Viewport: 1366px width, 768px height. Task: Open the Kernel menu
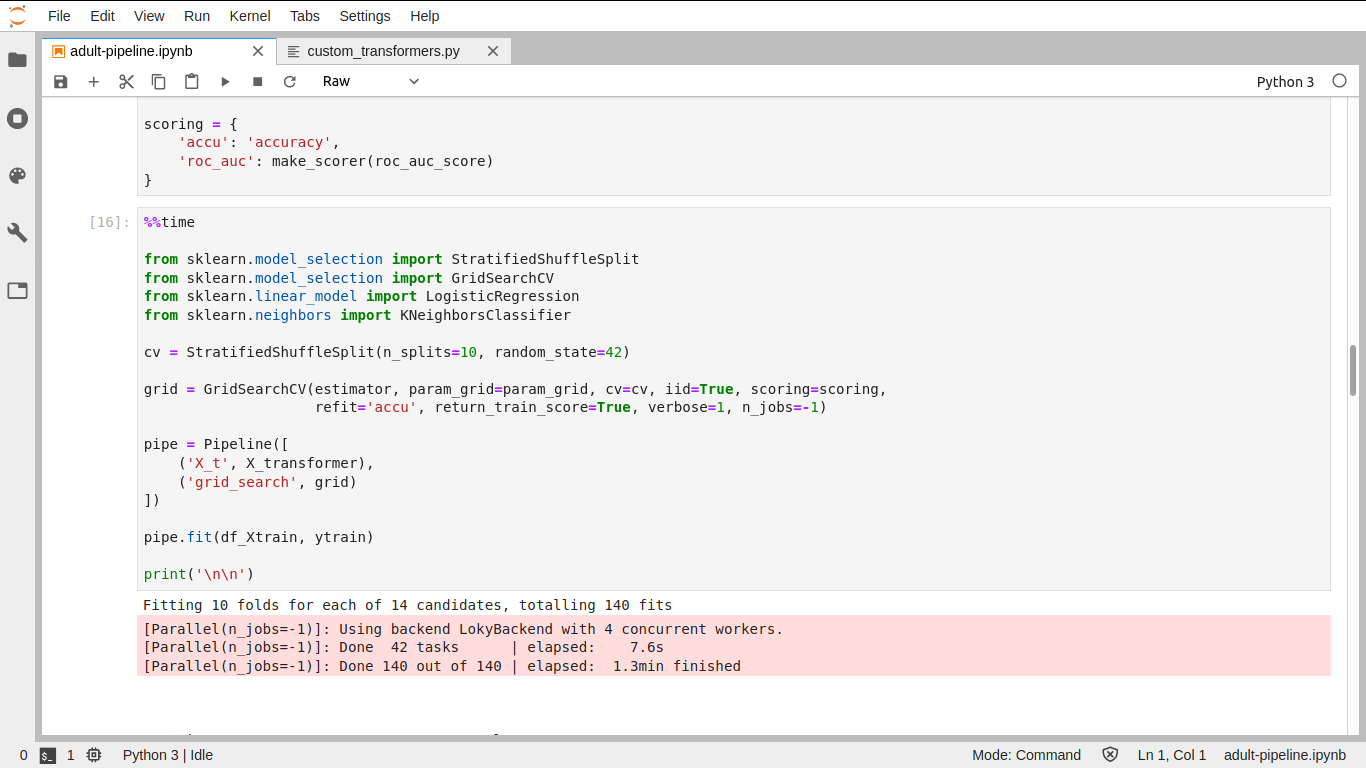[250, 15]
